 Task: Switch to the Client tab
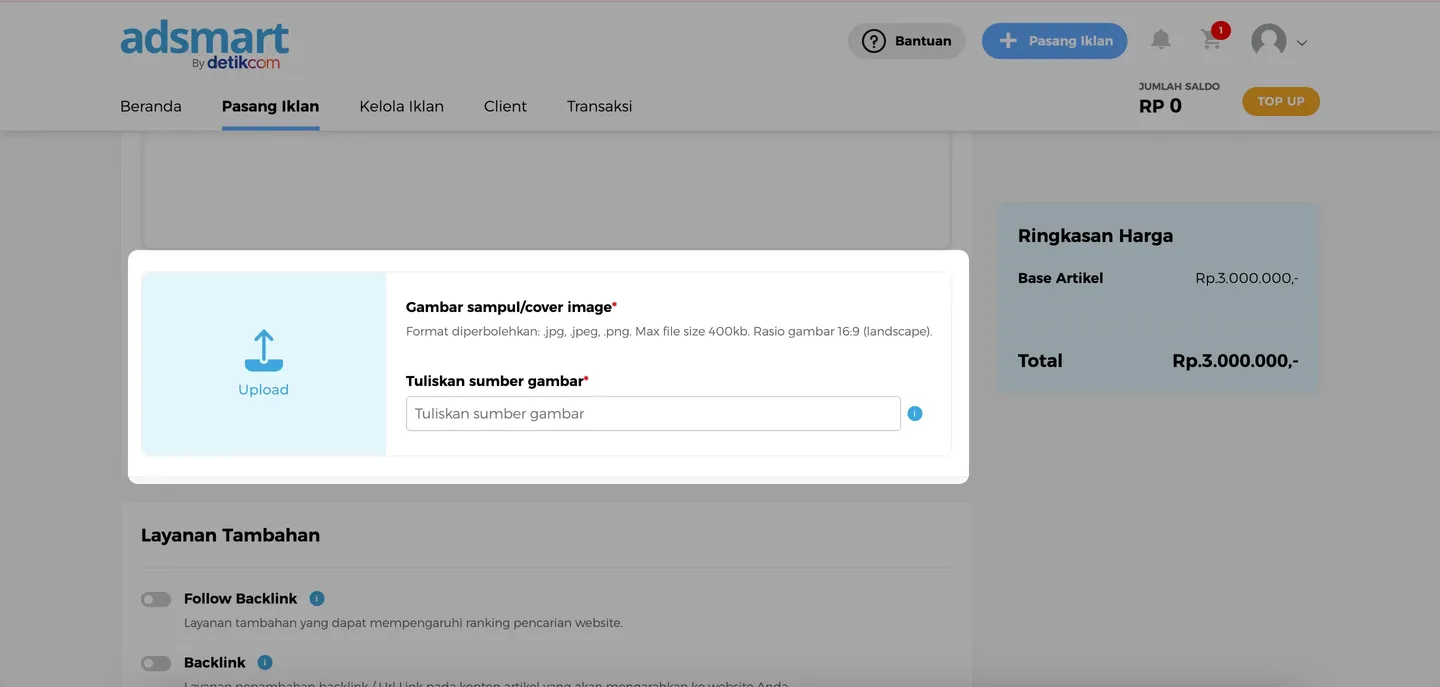[505, 106]
